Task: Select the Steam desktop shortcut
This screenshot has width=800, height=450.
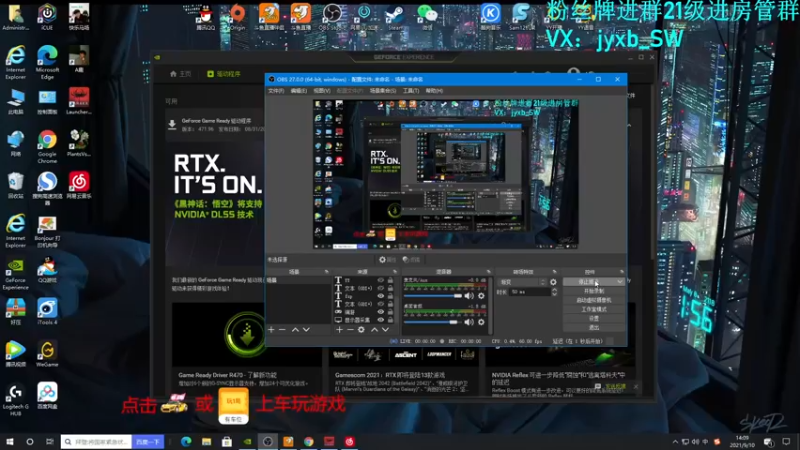Action: 395,16
